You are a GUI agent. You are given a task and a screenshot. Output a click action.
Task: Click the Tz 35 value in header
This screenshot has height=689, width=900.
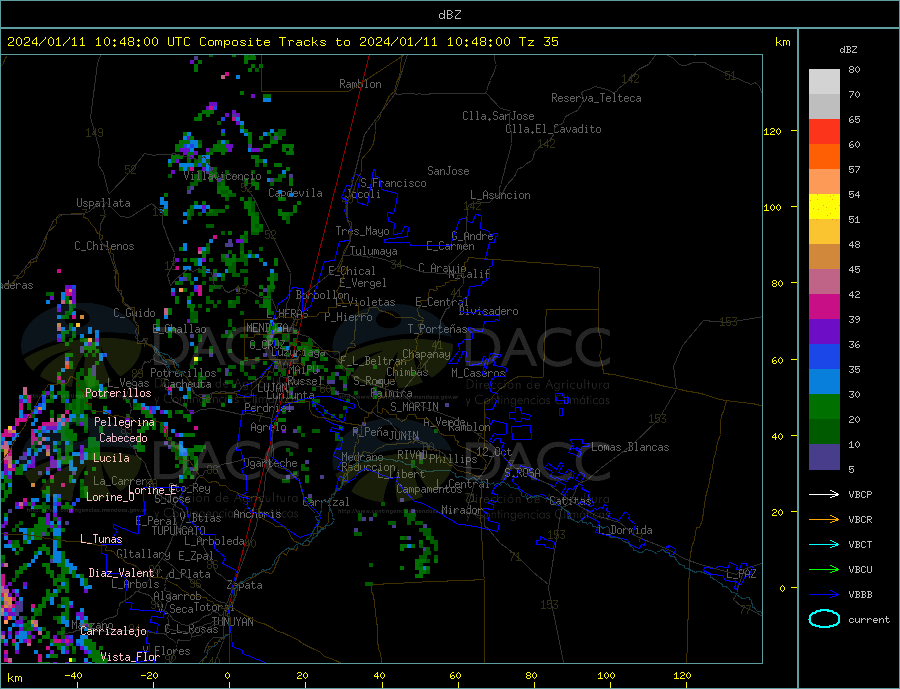[x=538, y=42]
